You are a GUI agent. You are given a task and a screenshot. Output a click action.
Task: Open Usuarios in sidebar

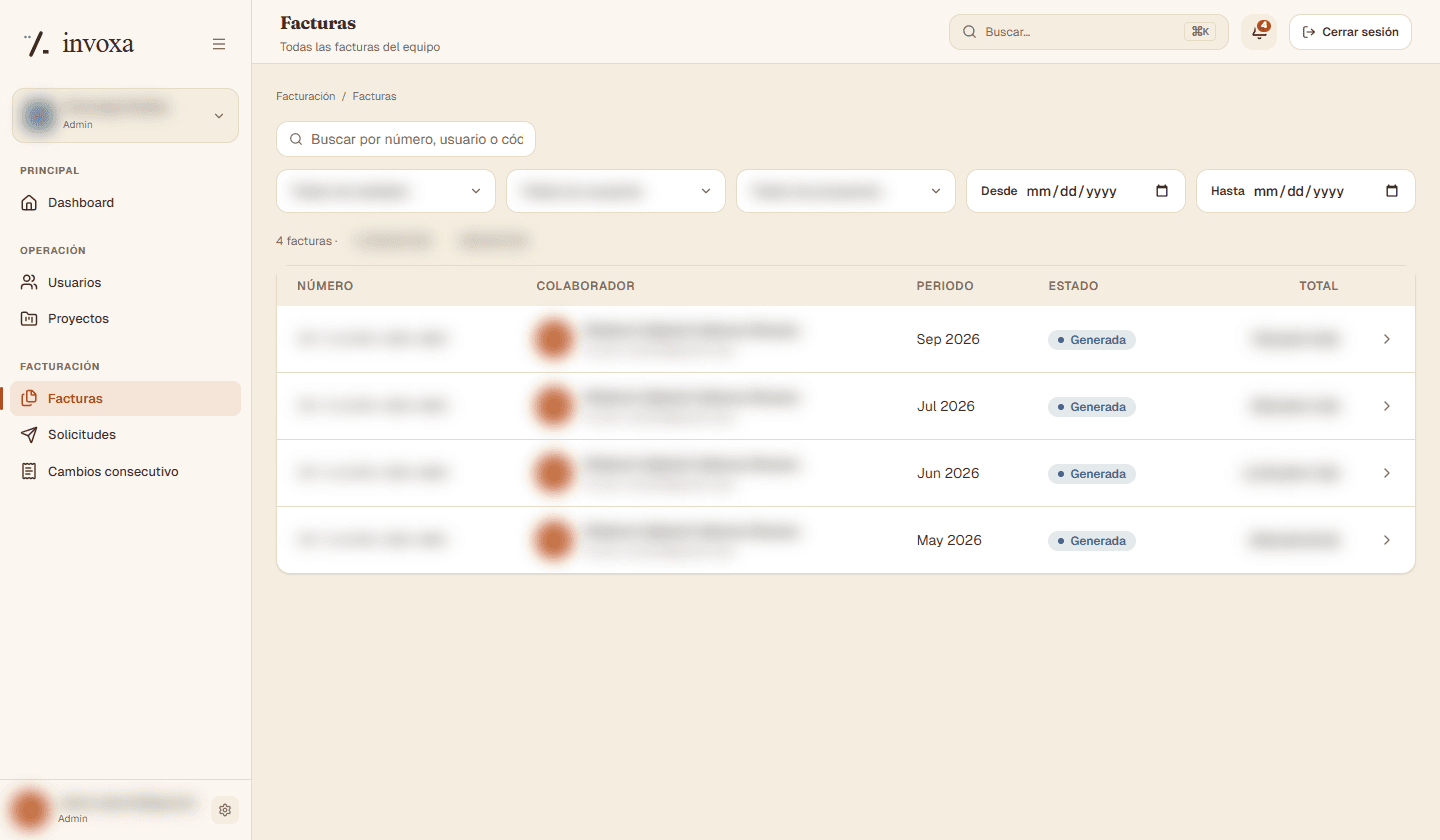coord(125,283)
